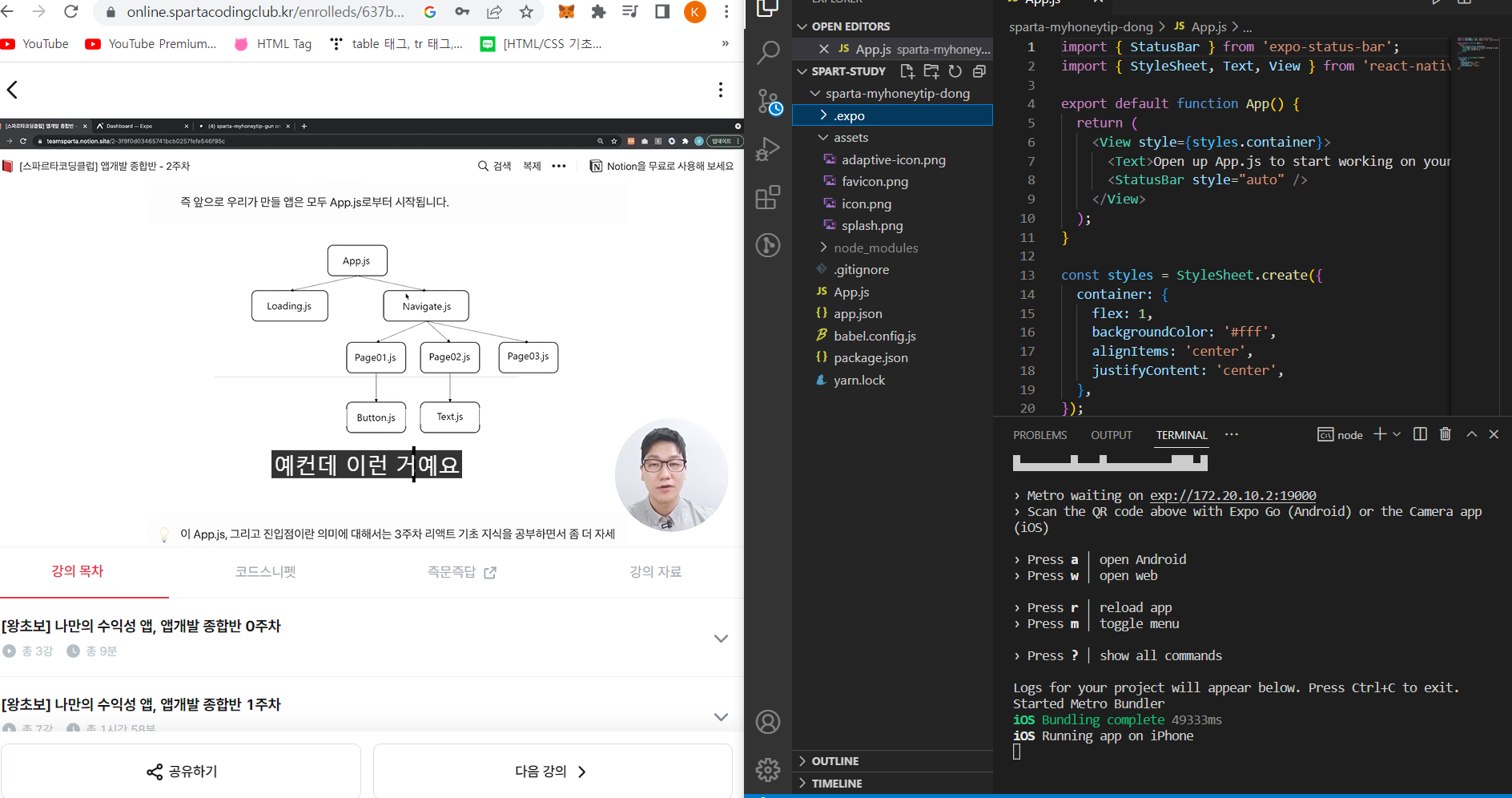Open the YouTube bookmark
Screen dimensions: 1512x798
pos(35,44)
